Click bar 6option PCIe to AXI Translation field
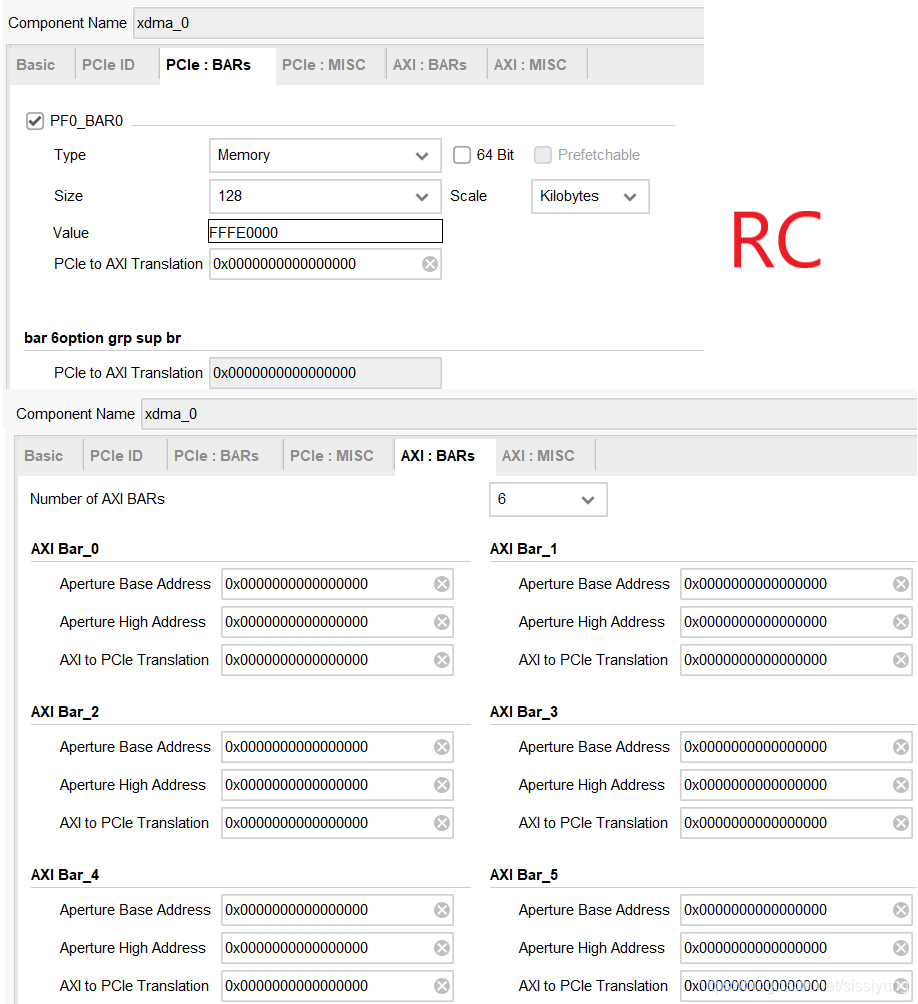Image resolution: width=918 pixels, height=1004 pixels. pyautogui.click(x=325, y=373)
